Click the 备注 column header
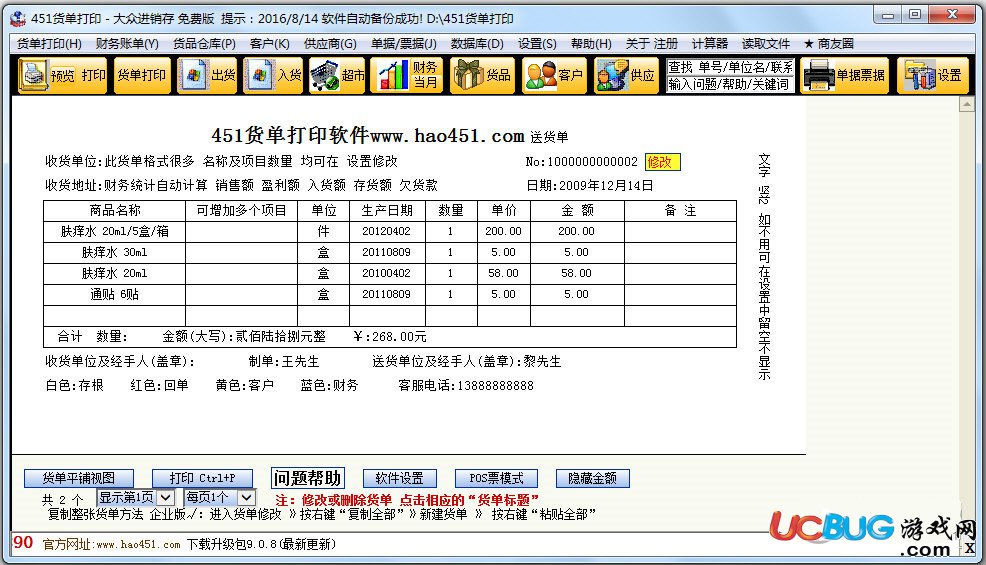The image size is (986, 565). pos(680,211)
